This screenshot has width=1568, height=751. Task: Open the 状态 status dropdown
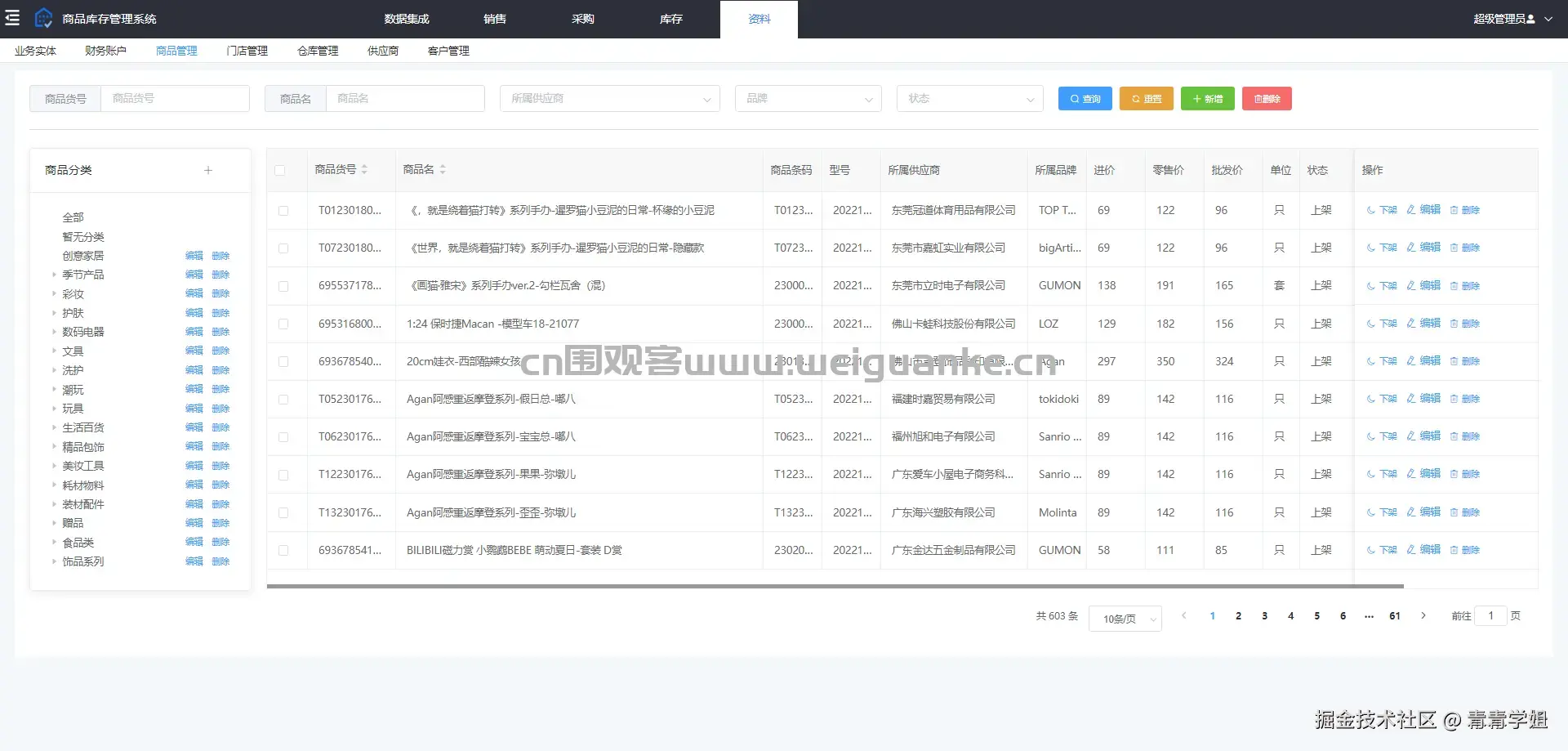pyautogui.click(x=970, y=99)
